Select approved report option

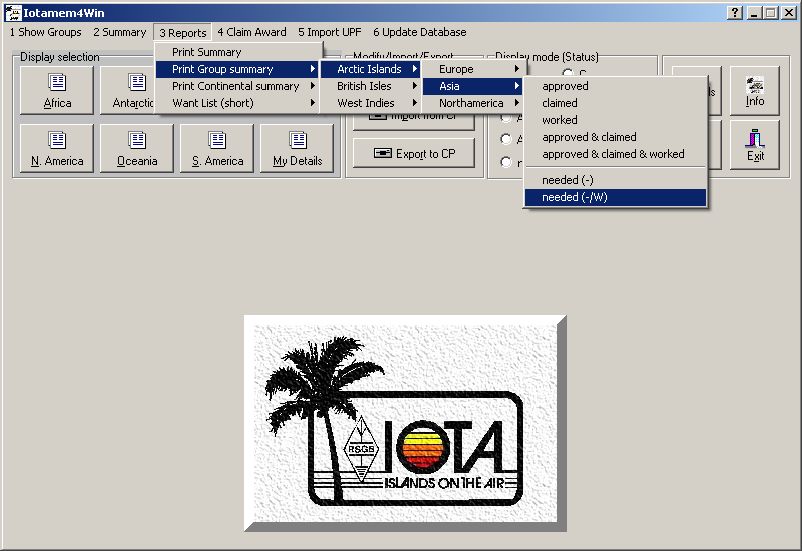coord(615,86)
